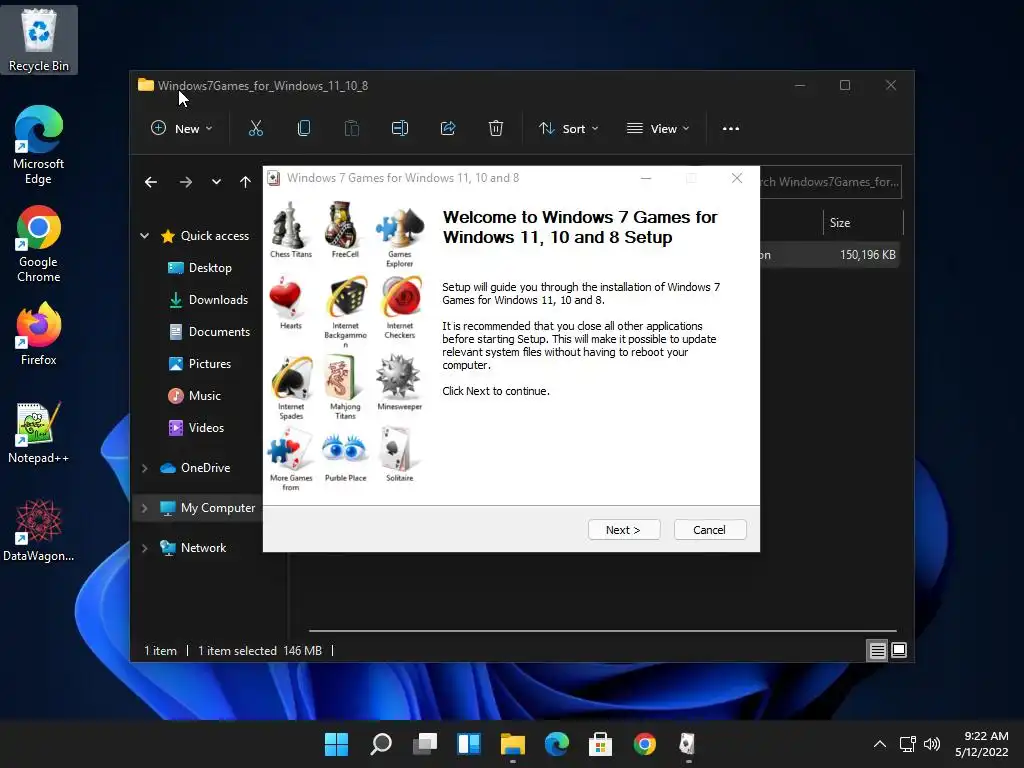Expand the OneDrive tree node

click(x=144, y=468)
